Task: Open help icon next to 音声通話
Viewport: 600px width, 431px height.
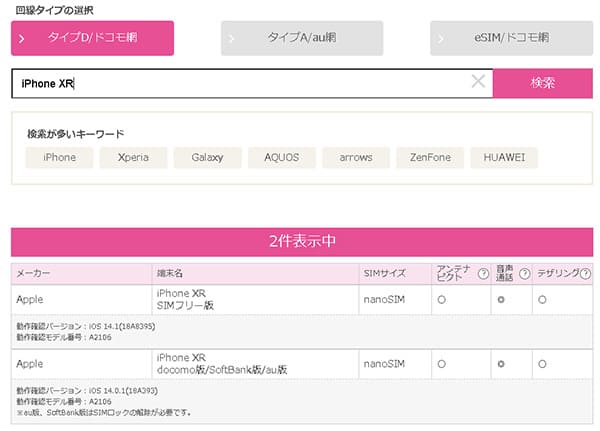Action: (525, 274)
